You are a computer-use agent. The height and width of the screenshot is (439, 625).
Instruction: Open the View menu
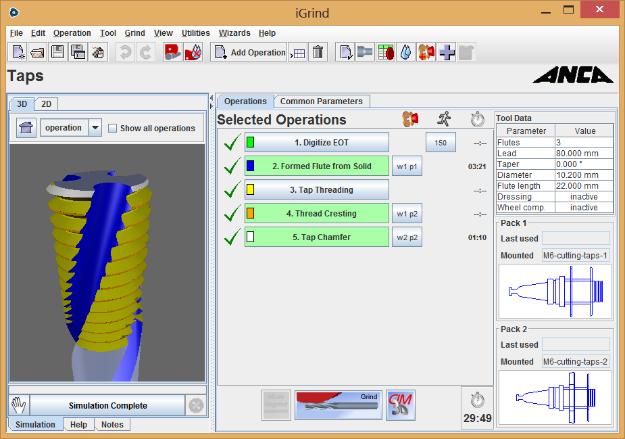pyautogui.click(x=163, y=33)
